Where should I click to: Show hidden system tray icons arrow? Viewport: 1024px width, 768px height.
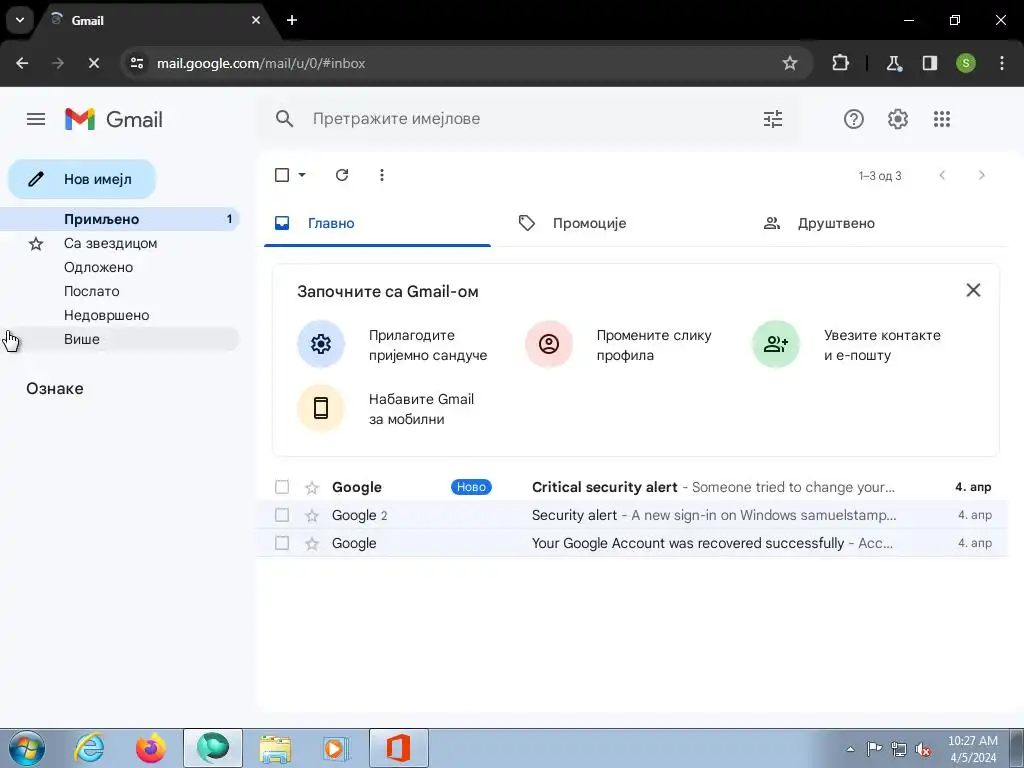tap(850, 749)
